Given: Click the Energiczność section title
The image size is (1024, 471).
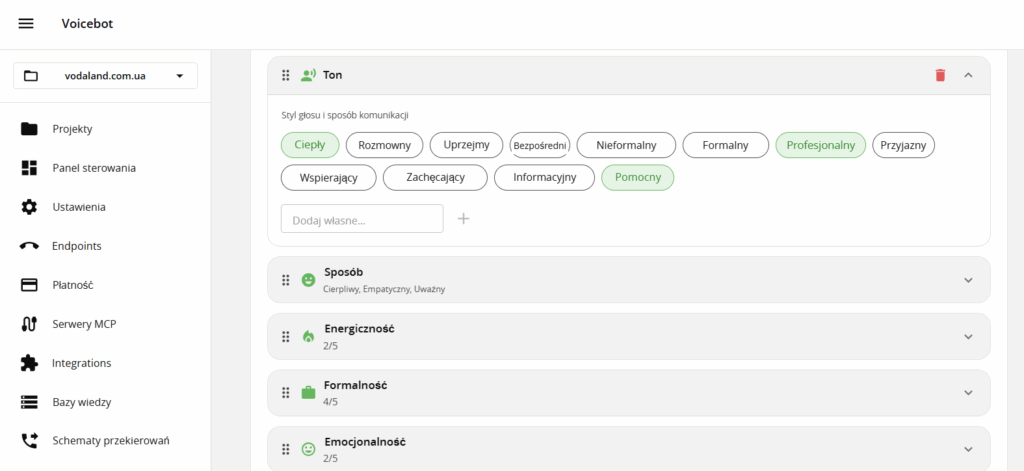Looking at the screenshot, I should point(359,329).
